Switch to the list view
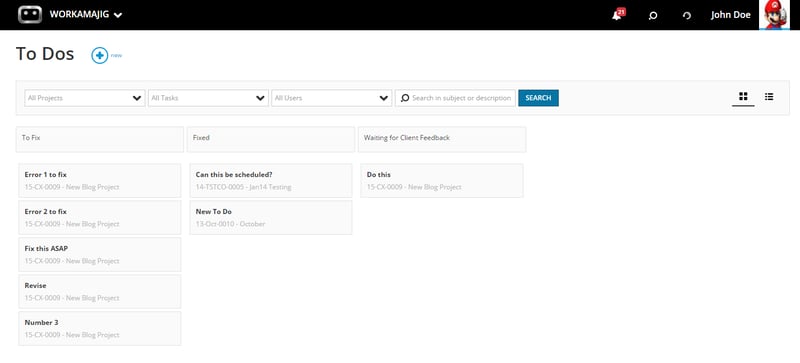 769,96
